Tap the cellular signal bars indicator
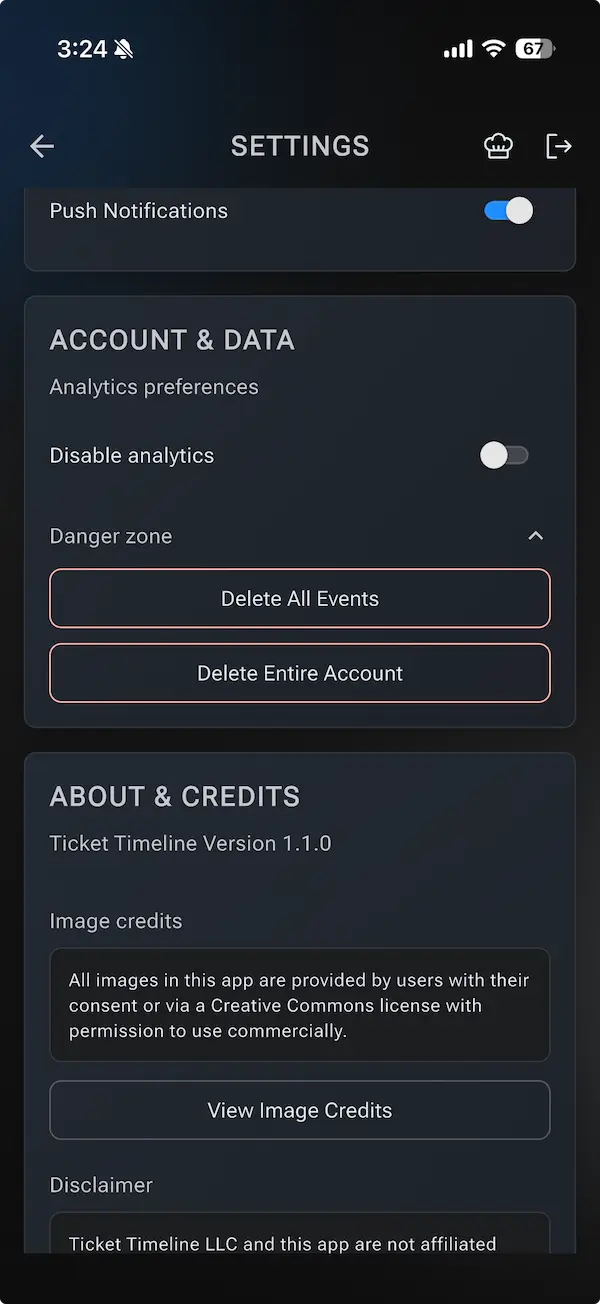Image resolution: width=600 pixels, height=1304 pixels. 456,47
